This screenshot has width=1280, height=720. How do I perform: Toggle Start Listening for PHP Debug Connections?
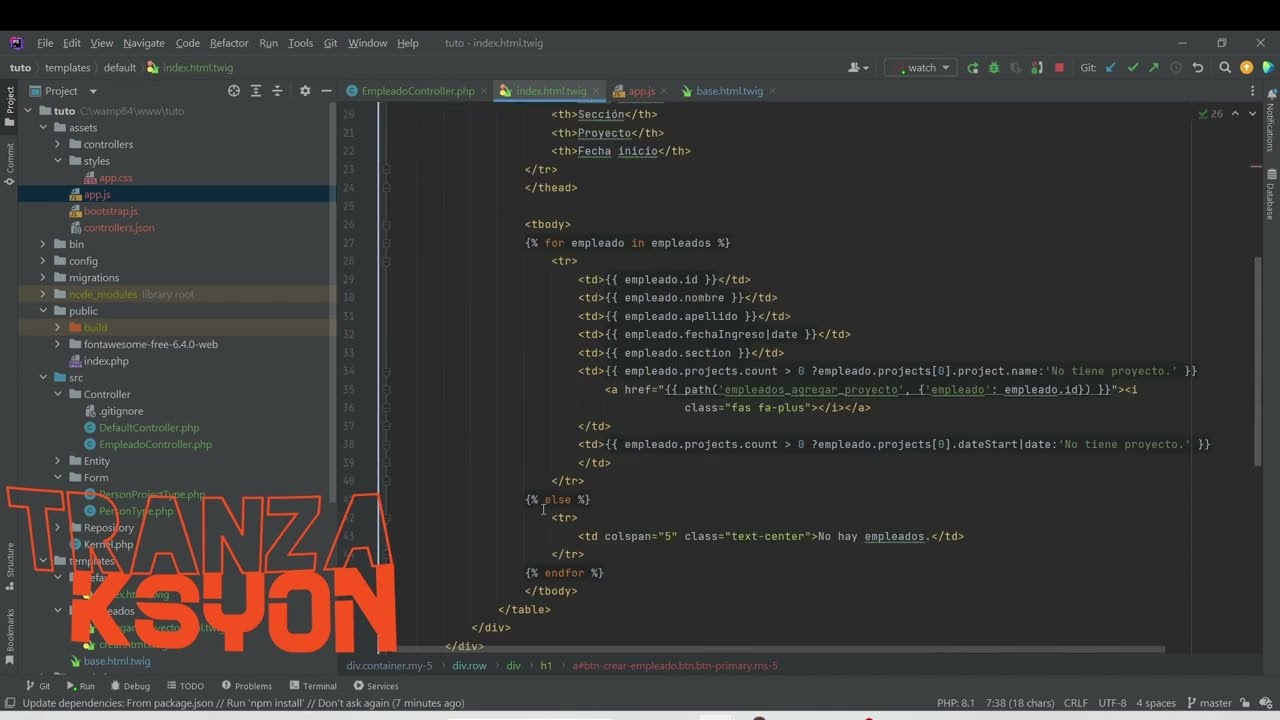1037,68
